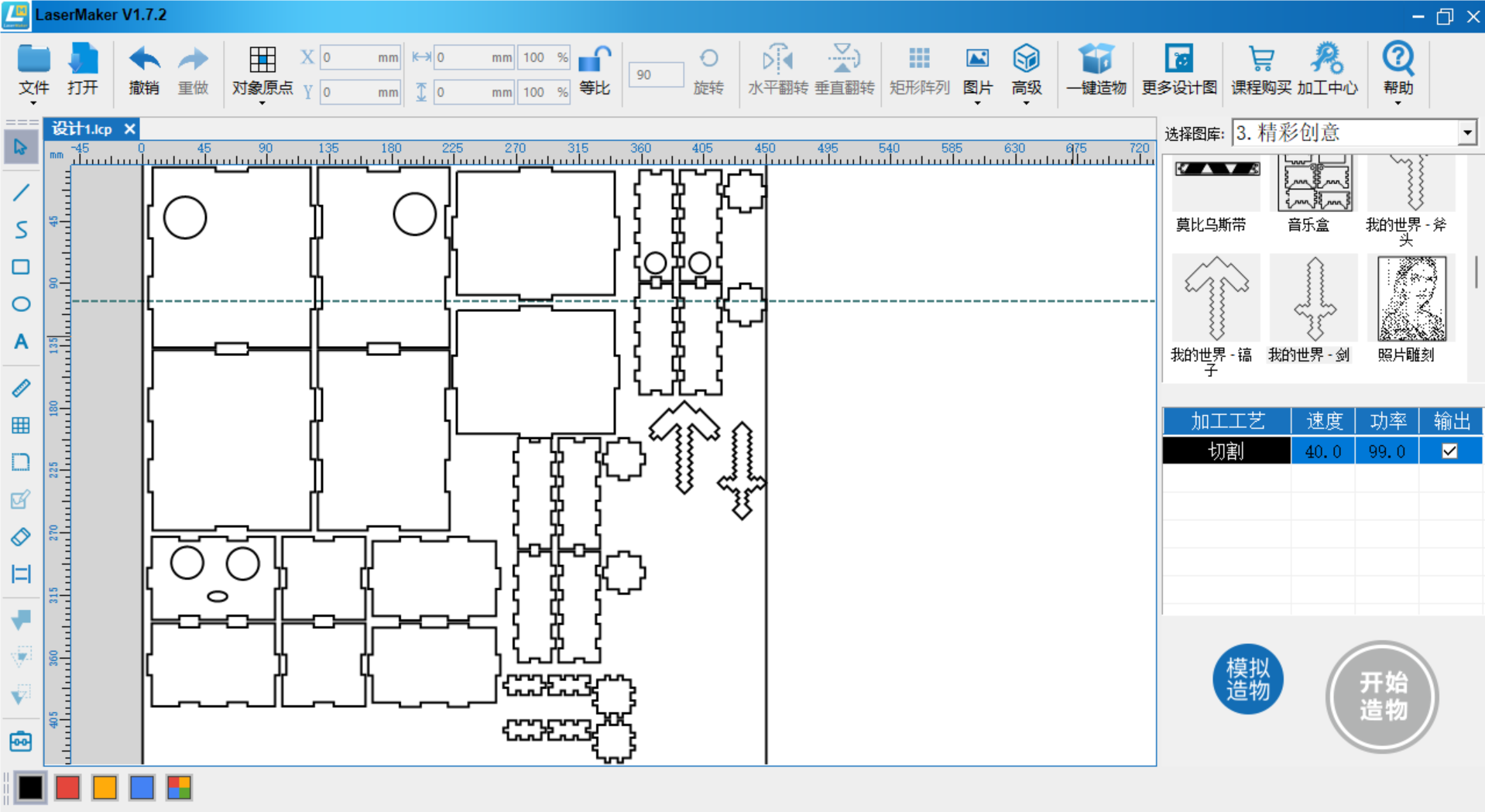Click the horizontal flip icon
Image resolution: width=1485 pixels, height=812 pixels.
coord(777,58)
